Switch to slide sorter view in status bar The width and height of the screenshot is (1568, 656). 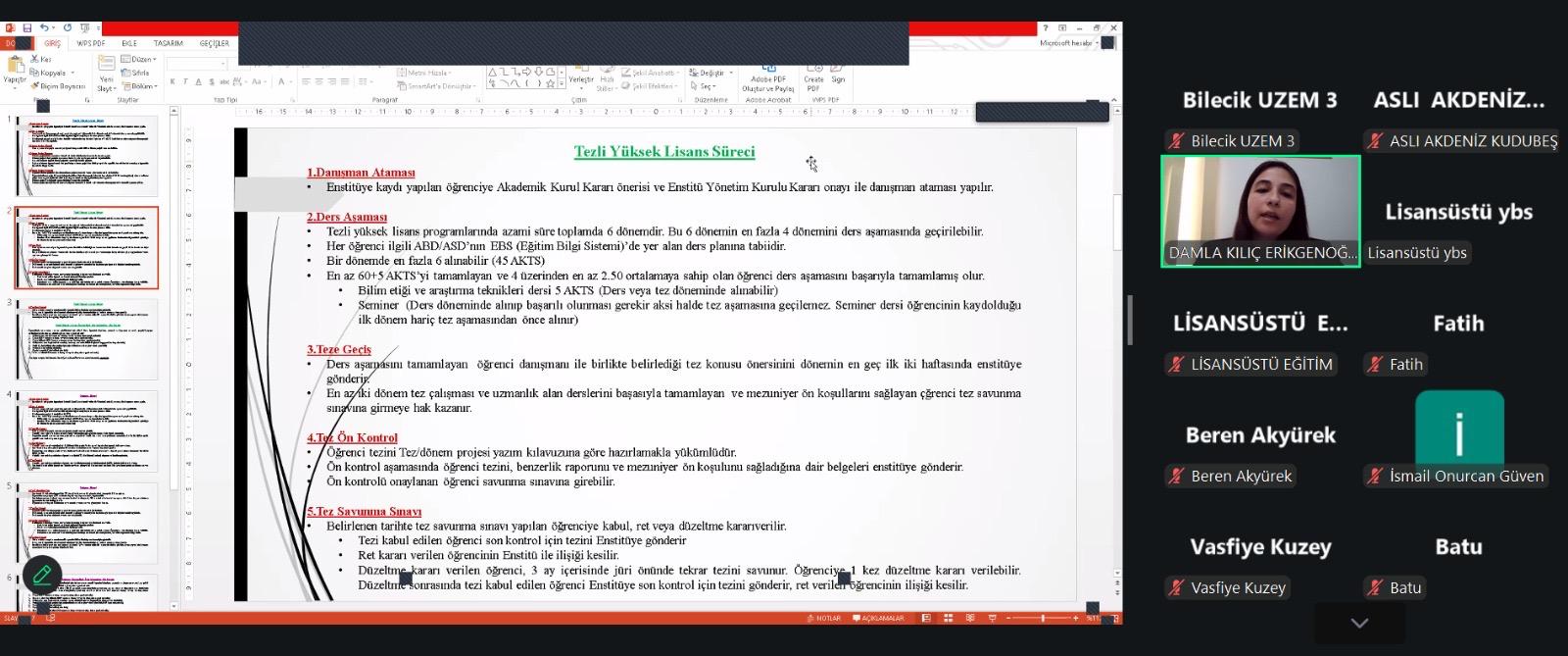tap(948, 618)
